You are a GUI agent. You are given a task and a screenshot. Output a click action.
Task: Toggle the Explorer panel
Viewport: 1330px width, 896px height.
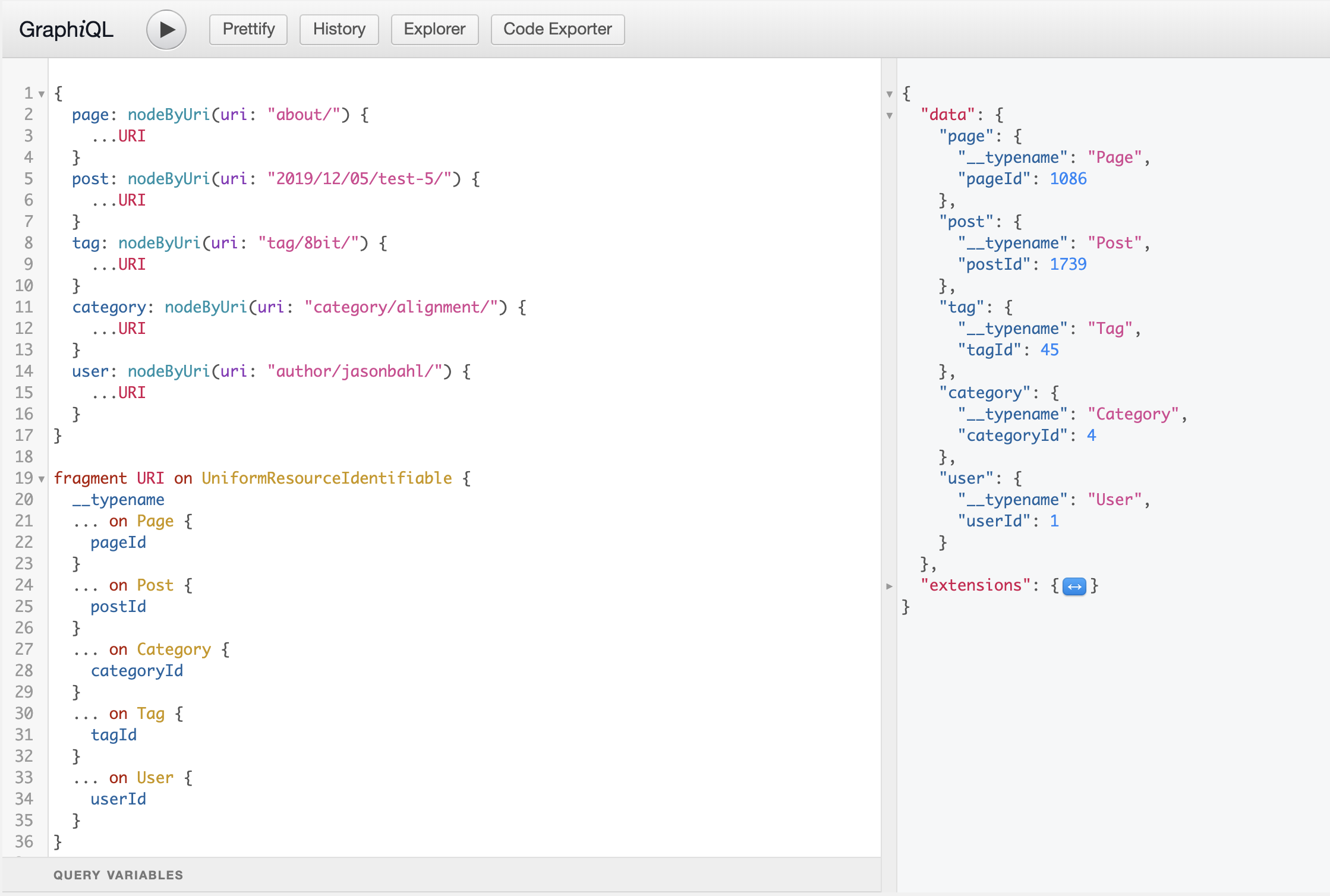[434, 29]
